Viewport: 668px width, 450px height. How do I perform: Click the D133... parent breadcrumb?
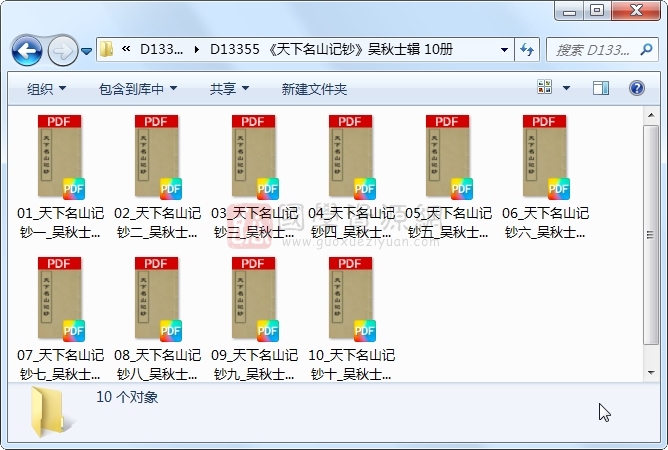pyautogui.click(x=161, y=49)
